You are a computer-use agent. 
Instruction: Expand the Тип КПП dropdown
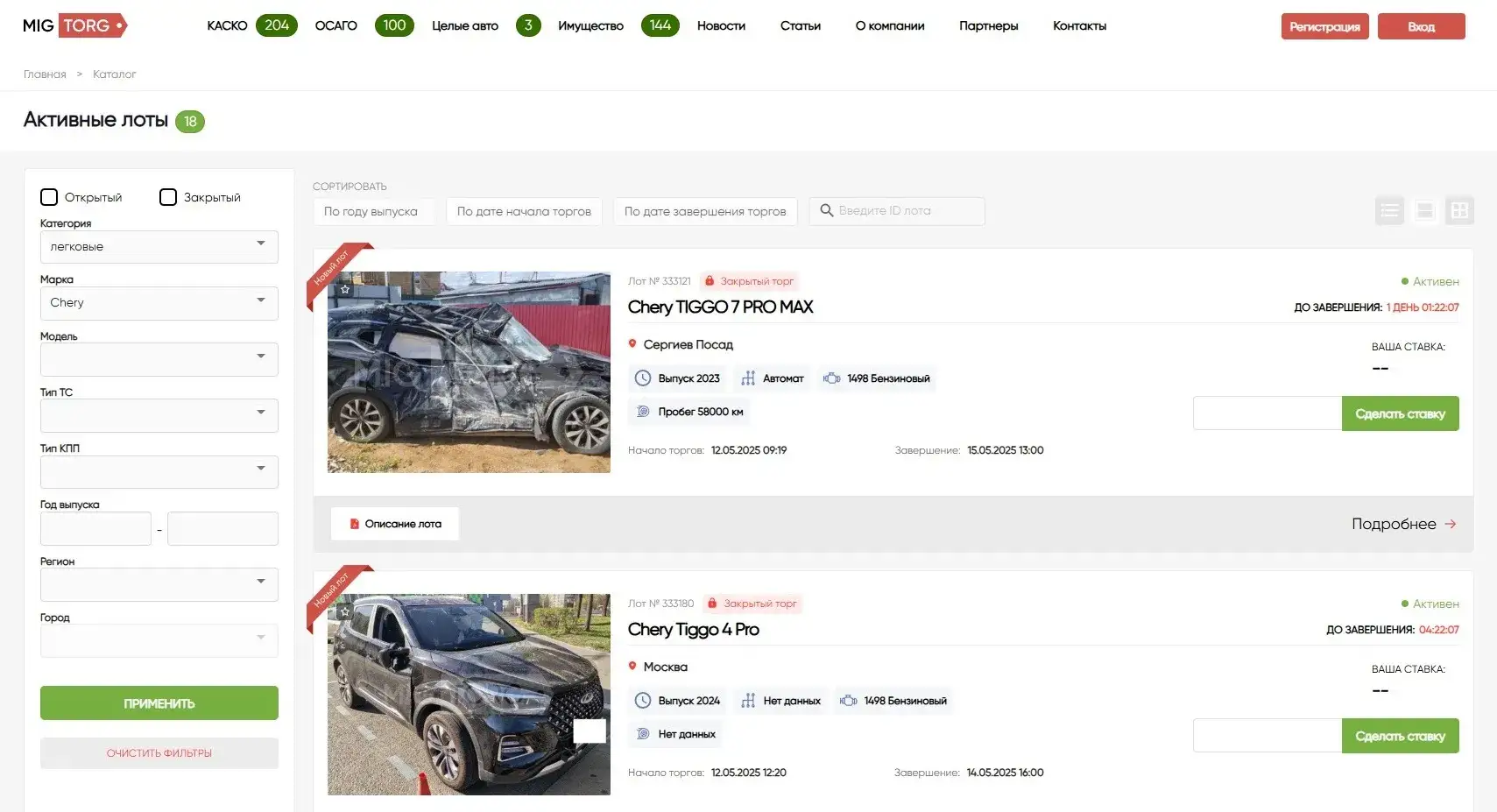coord(159,471)
